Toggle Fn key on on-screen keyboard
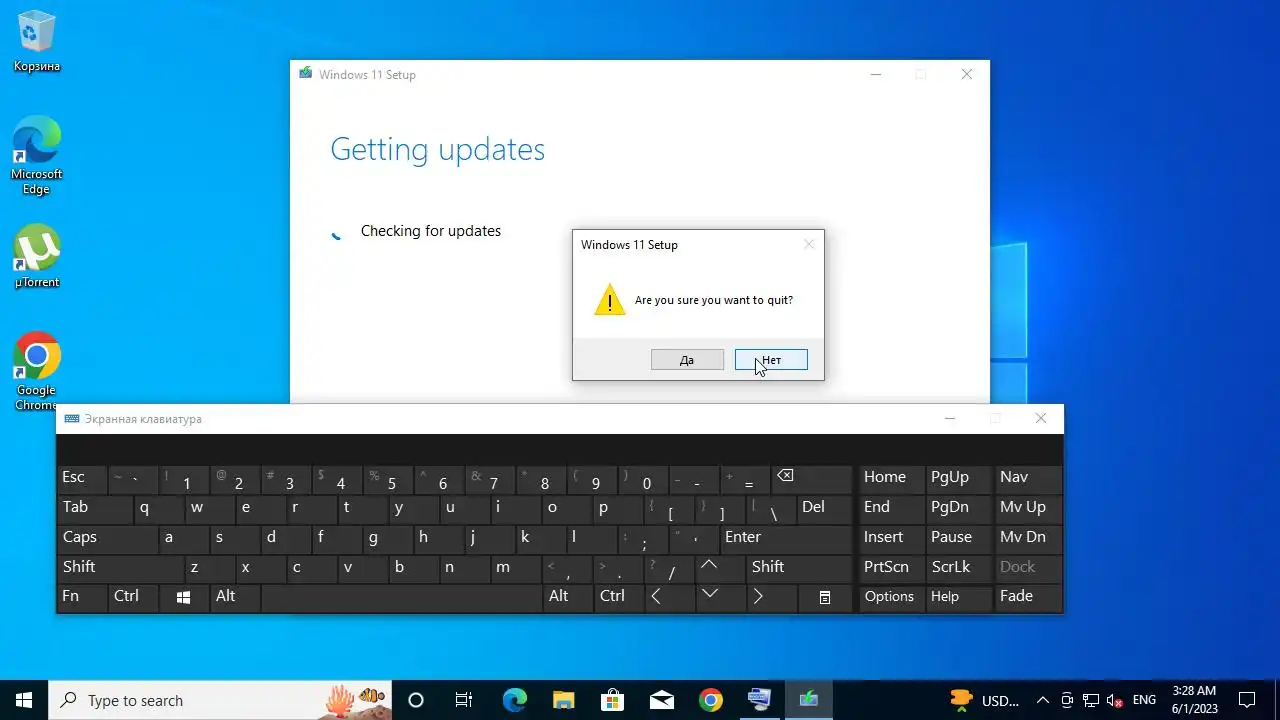 point(81,598)
